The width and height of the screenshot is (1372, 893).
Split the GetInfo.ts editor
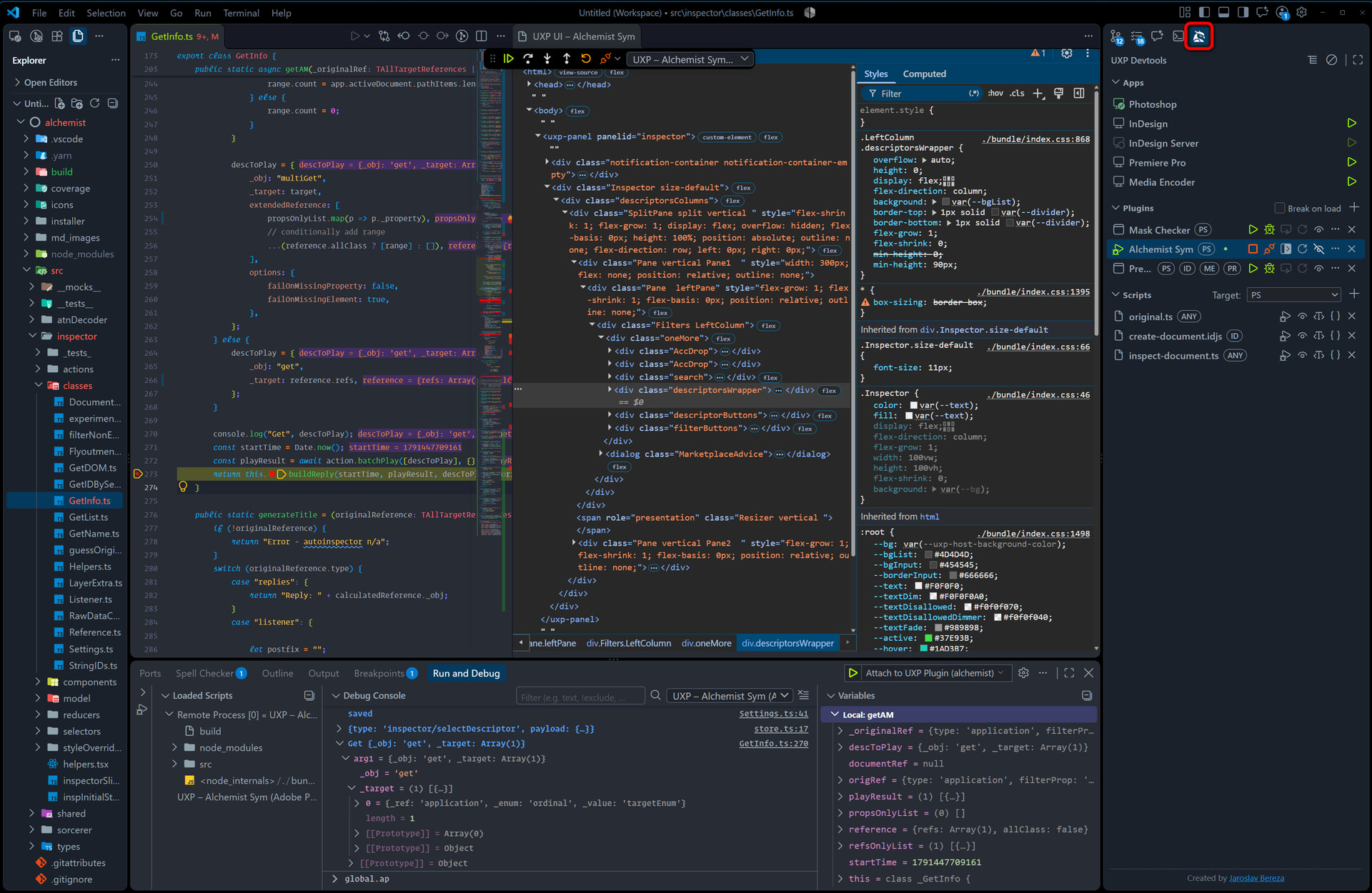482,36
